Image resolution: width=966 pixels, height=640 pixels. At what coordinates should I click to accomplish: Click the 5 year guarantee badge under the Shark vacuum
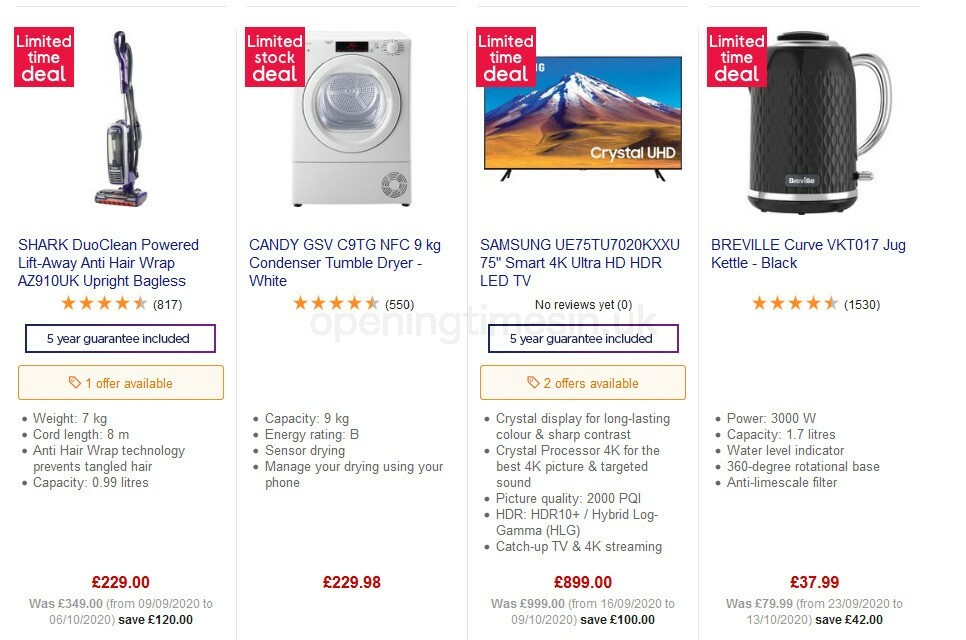tap(120, 338)
